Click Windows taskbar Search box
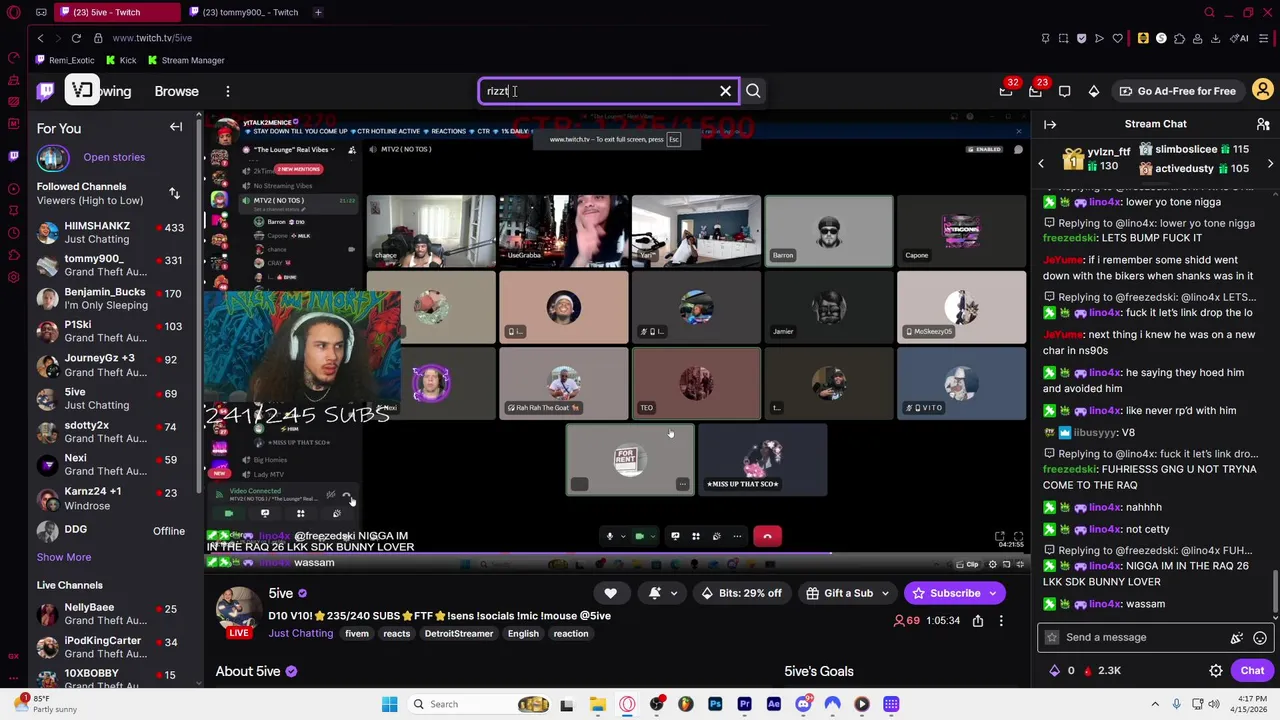The image size is (1280, 720). [x=480, y=704]
